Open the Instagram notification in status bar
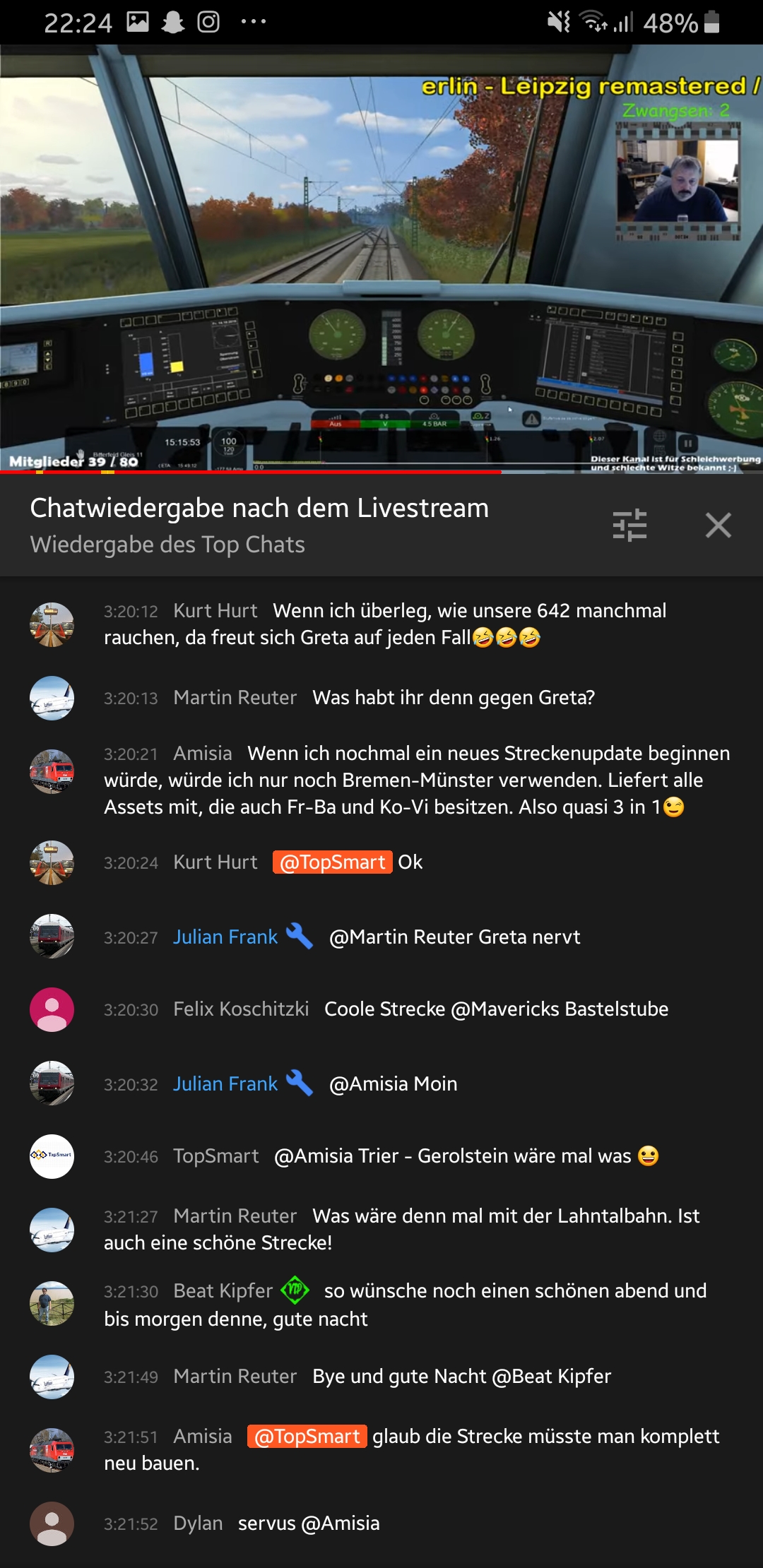Viewport: 763px width, 1568px height. [208, 22]
